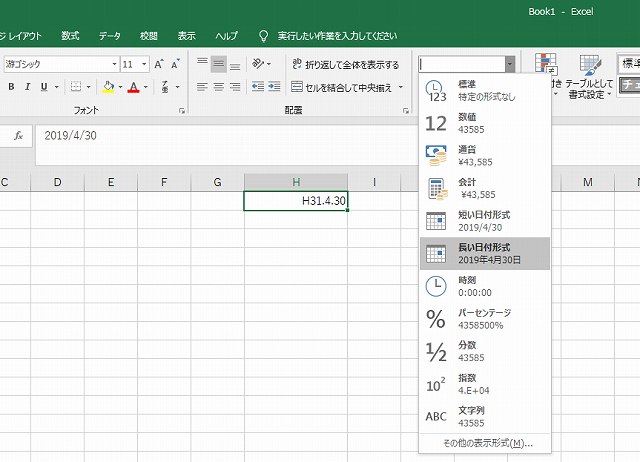Align text to top

click(202, 64)
